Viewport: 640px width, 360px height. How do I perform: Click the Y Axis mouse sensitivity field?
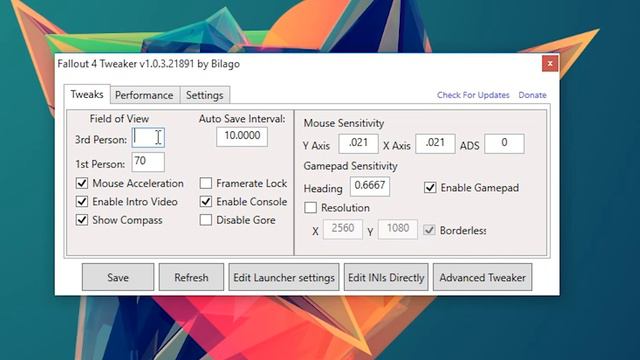(358, 144)
